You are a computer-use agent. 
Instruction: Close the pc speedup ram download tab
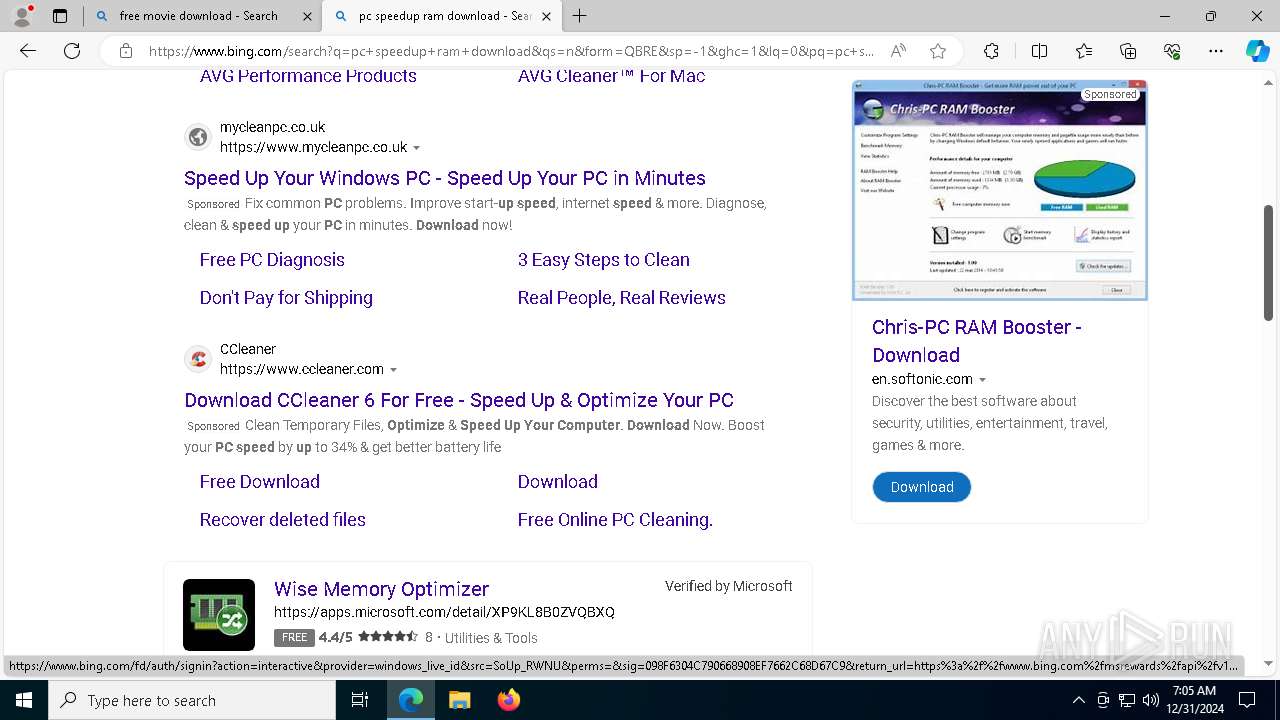546,16
